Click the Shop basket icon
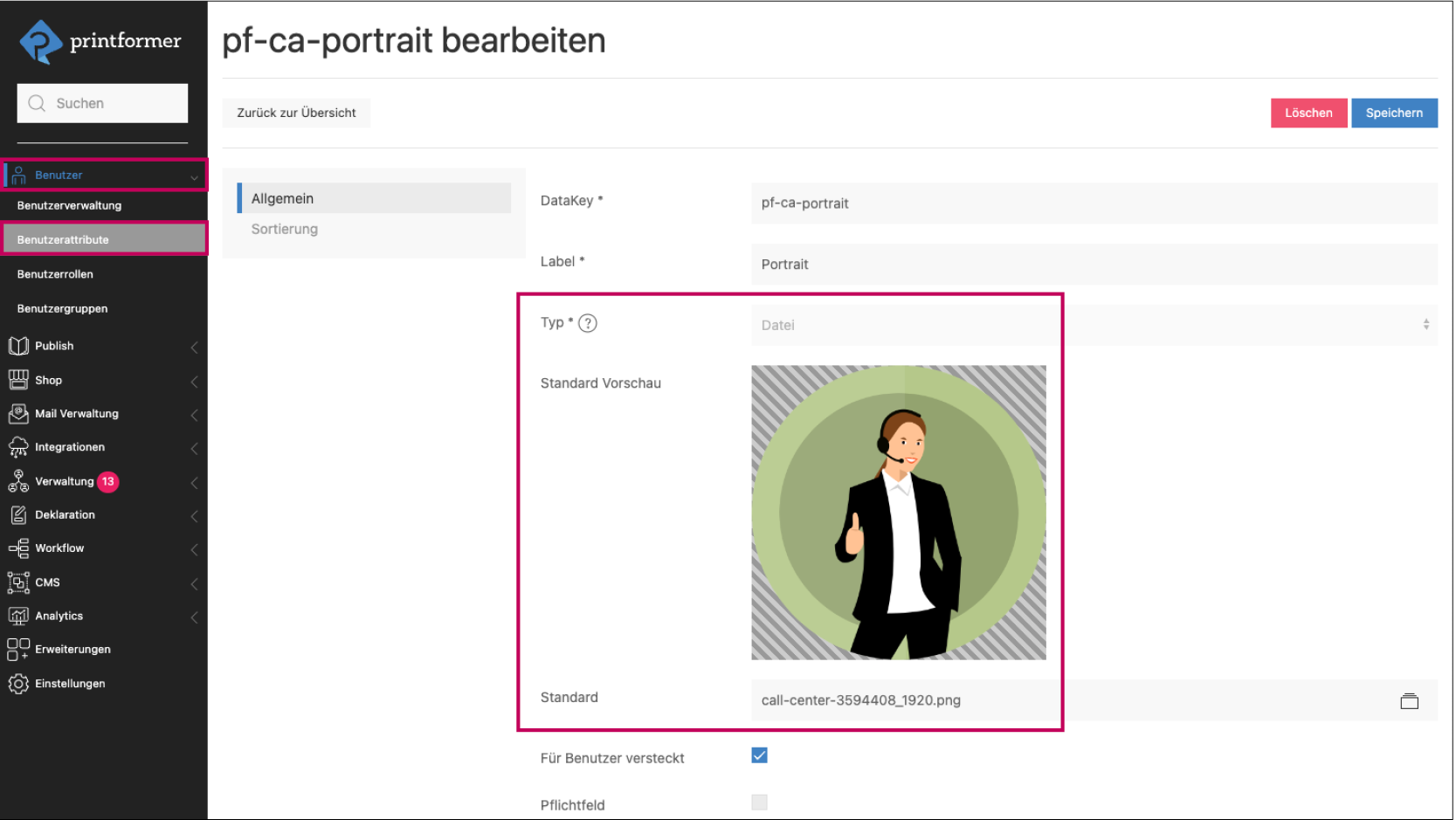The width and height of the screenshot is (1456, 820). pyautogui.click(x=18, y=380)
